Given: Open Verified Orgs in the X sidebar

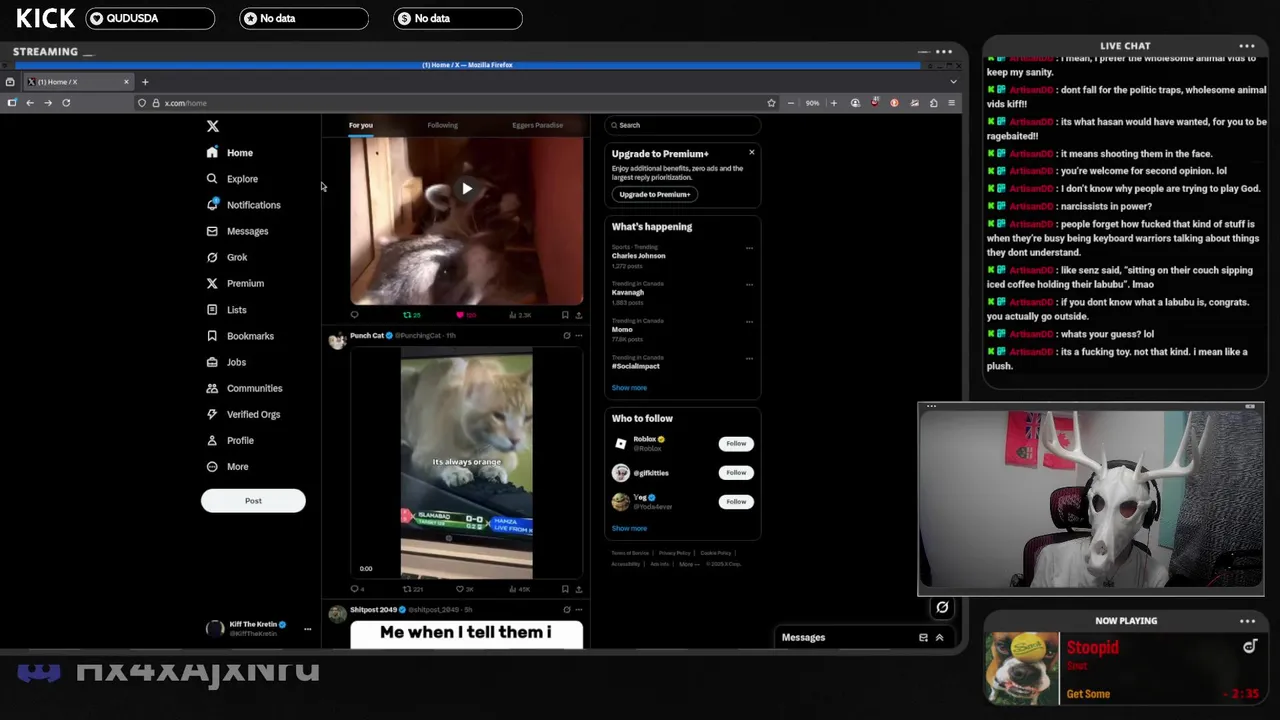Looking at the screenshot, I should [x=243, y=414].
